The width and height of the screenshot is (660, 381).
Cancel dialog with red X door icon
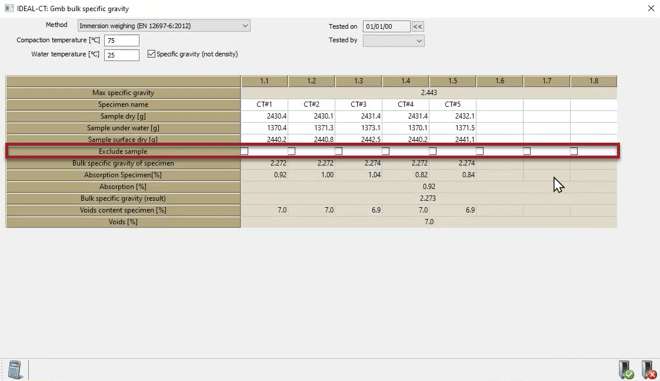[x=649, y=370]
